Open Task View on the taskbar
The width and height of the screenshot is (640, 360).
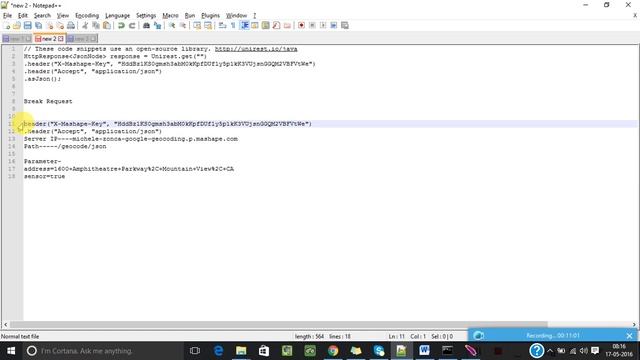tap(195, 351)
